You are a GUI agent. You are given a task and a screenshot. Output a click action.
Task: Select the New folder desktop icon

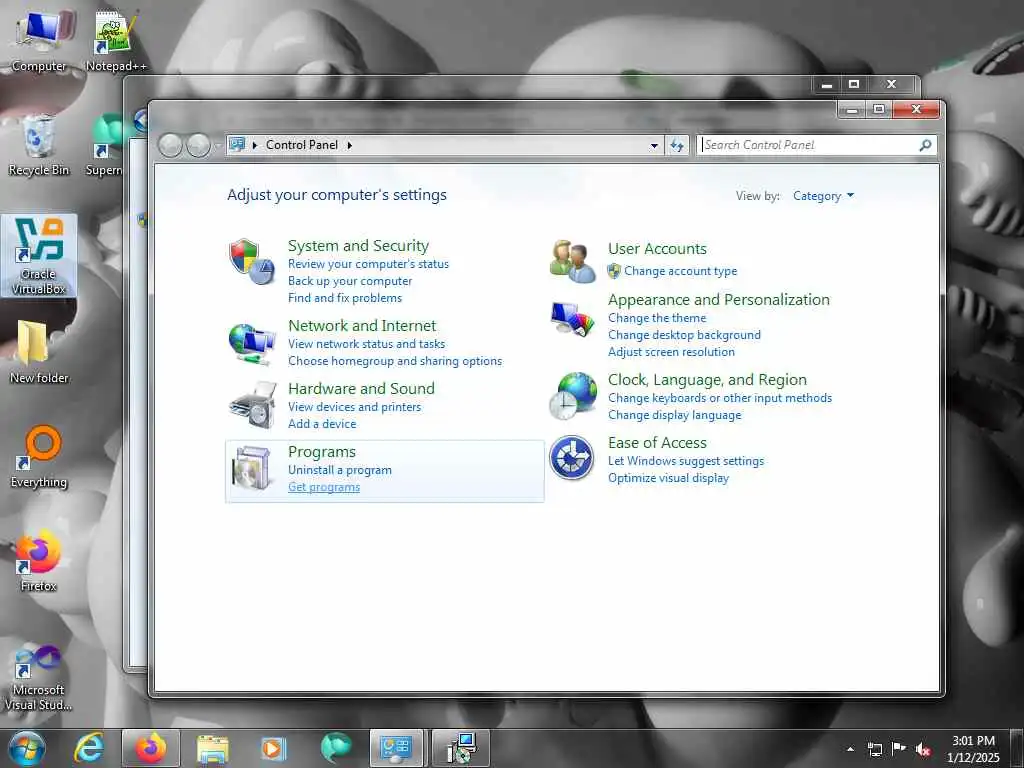click(x=39, y=353)
